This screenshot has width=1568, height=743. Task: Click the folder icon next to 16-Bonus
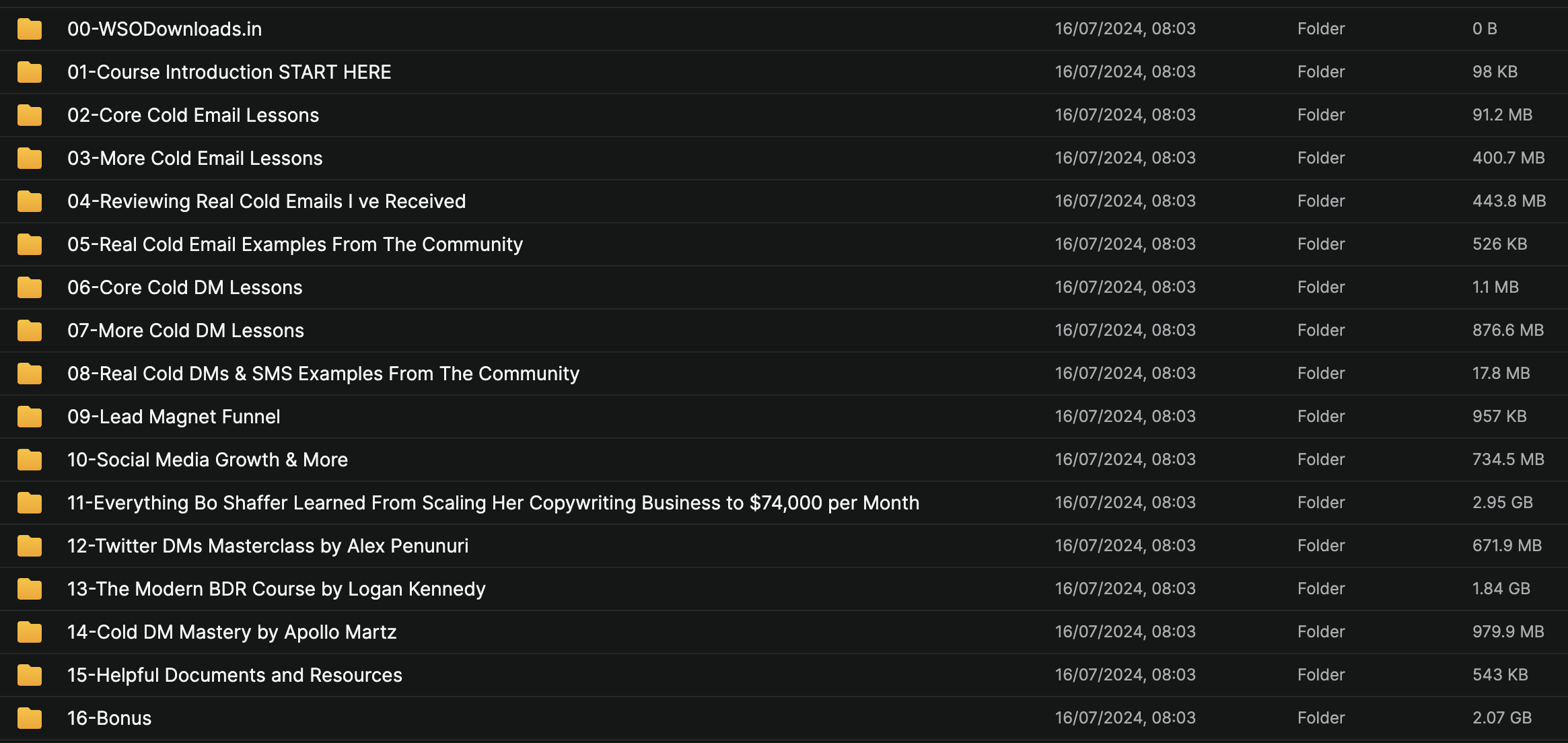(x=30, y=718)
